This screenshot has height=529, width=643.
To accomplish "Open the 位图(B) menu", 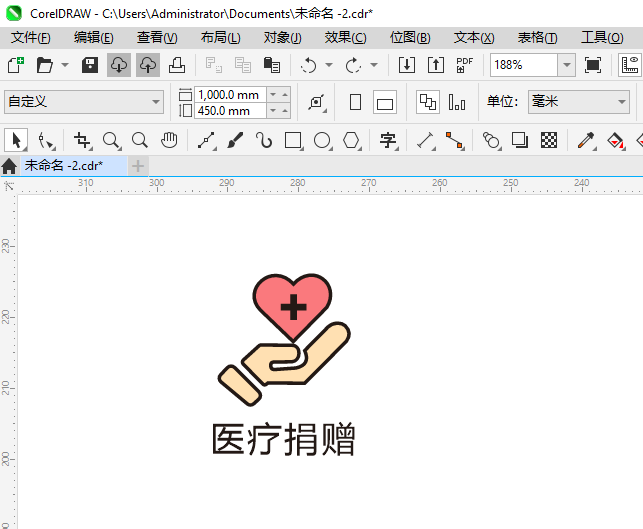I will click(410, 38).
